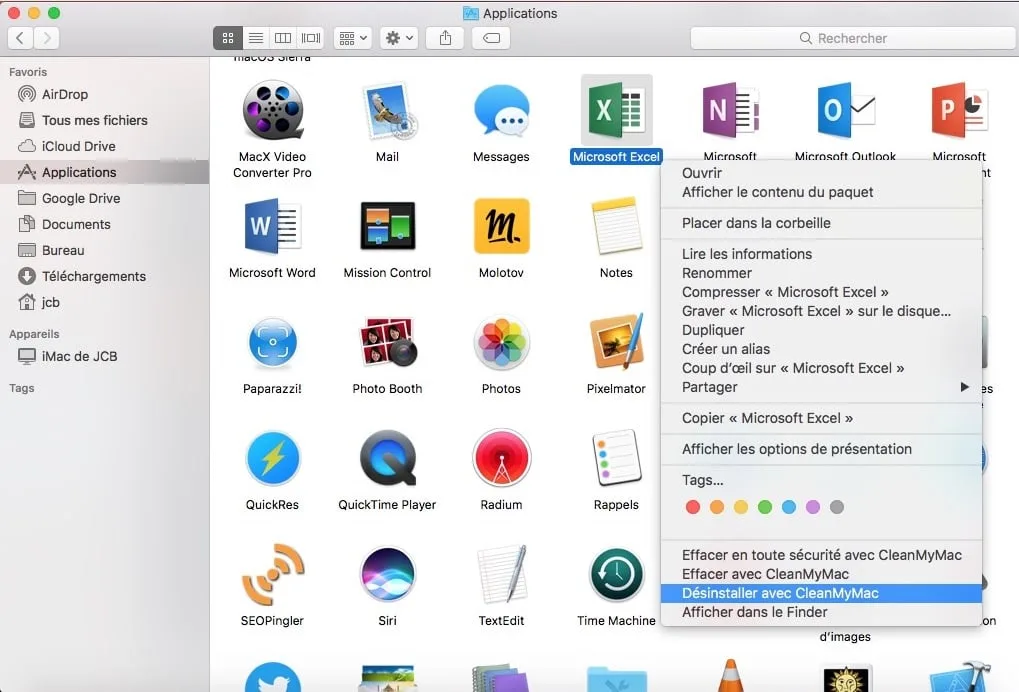Select the Photos app icon

tap(501, 342)
